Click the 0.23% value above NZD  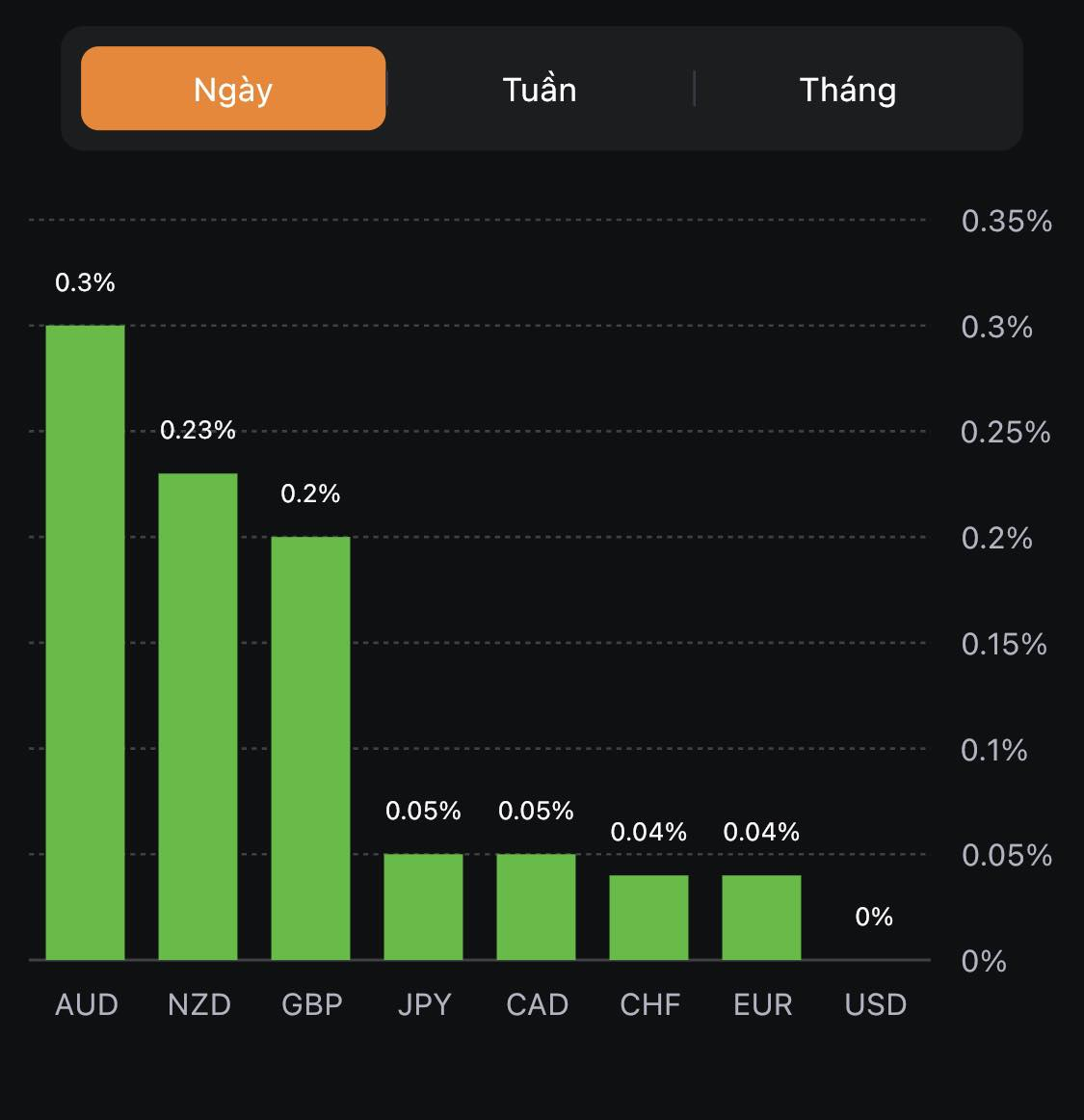[198, 430]
